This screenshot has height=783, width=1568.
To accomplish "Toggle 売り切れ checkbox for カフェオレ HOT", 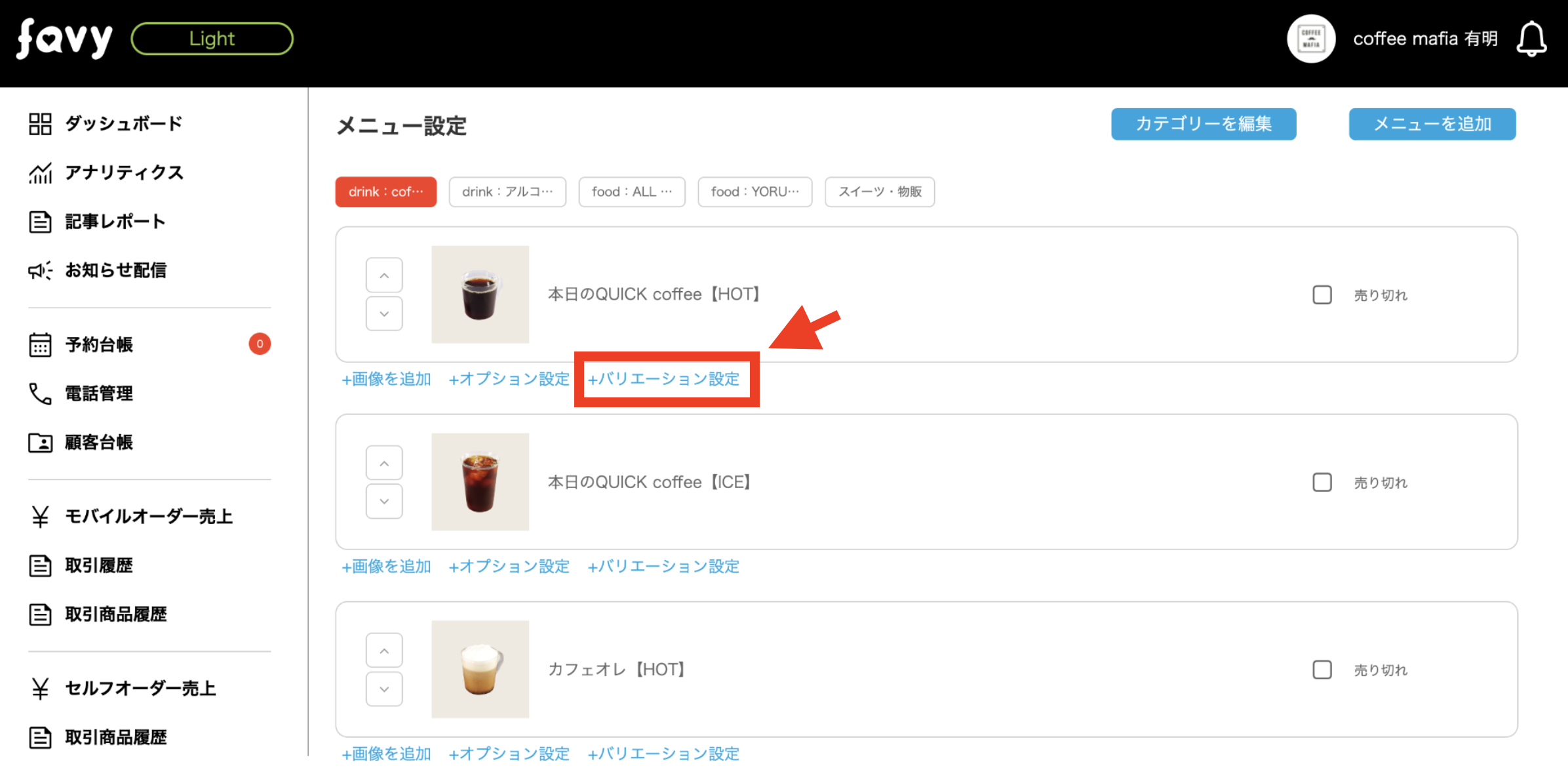I will click(x=1322, y=670).
